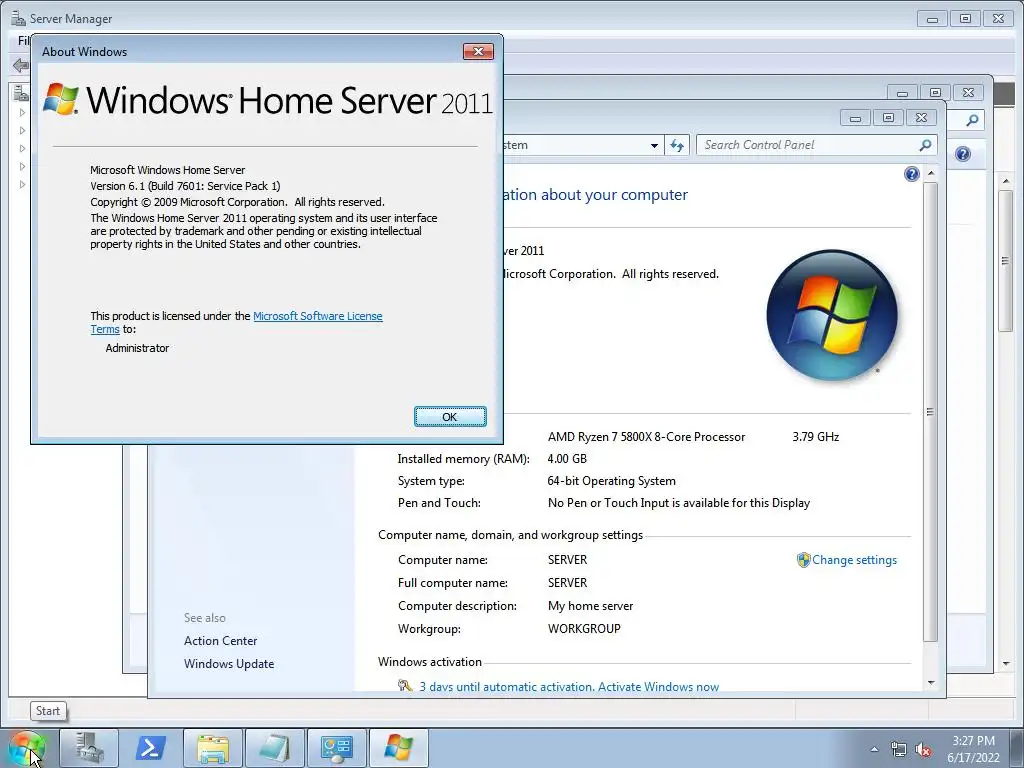The width and height of the screenshot is (1024, 768).
Task: Open Windows Update under See also
Action: pos(229,664)
